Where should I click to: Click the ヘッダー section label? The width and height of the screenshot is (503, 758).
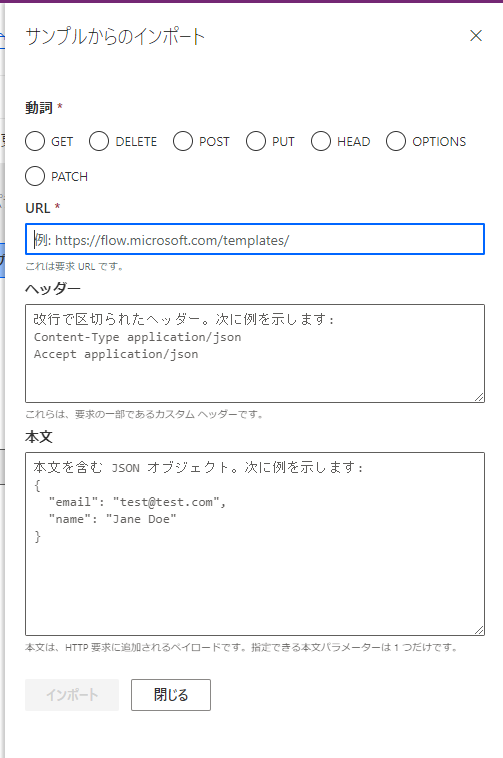pyautogui.click(x=53, y=289)
